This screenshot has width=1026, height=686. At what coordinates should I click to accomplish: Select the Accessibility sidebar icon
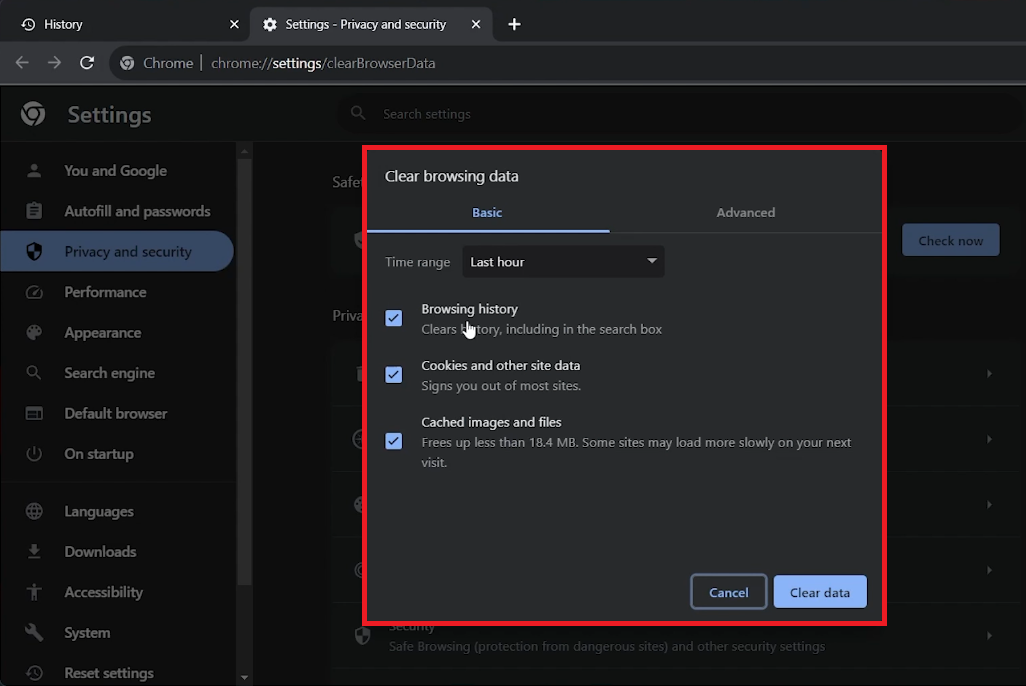click(x=35, y=592)
